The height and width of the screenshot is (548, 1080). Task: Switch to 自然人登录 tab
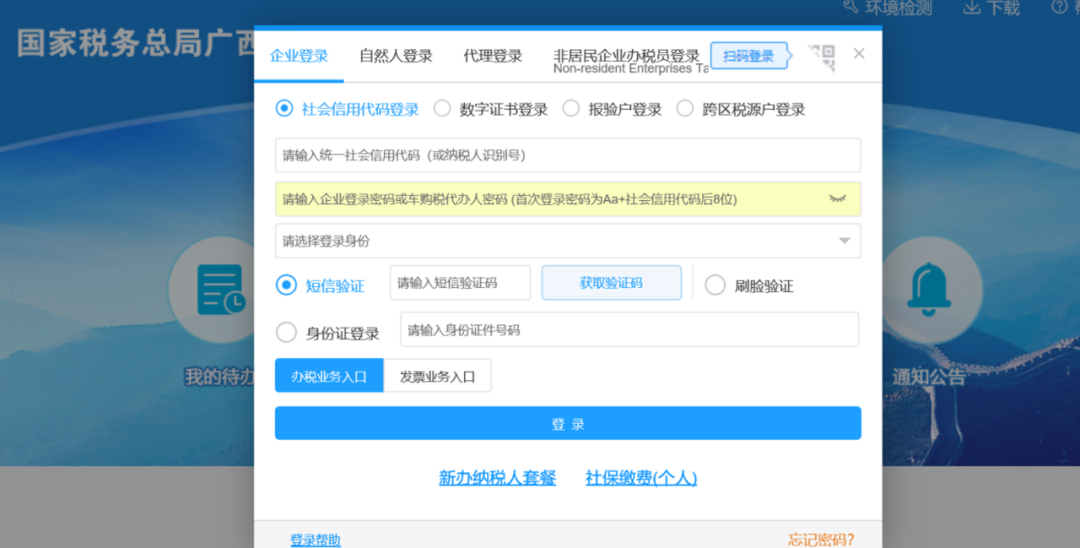click(396, 56)
